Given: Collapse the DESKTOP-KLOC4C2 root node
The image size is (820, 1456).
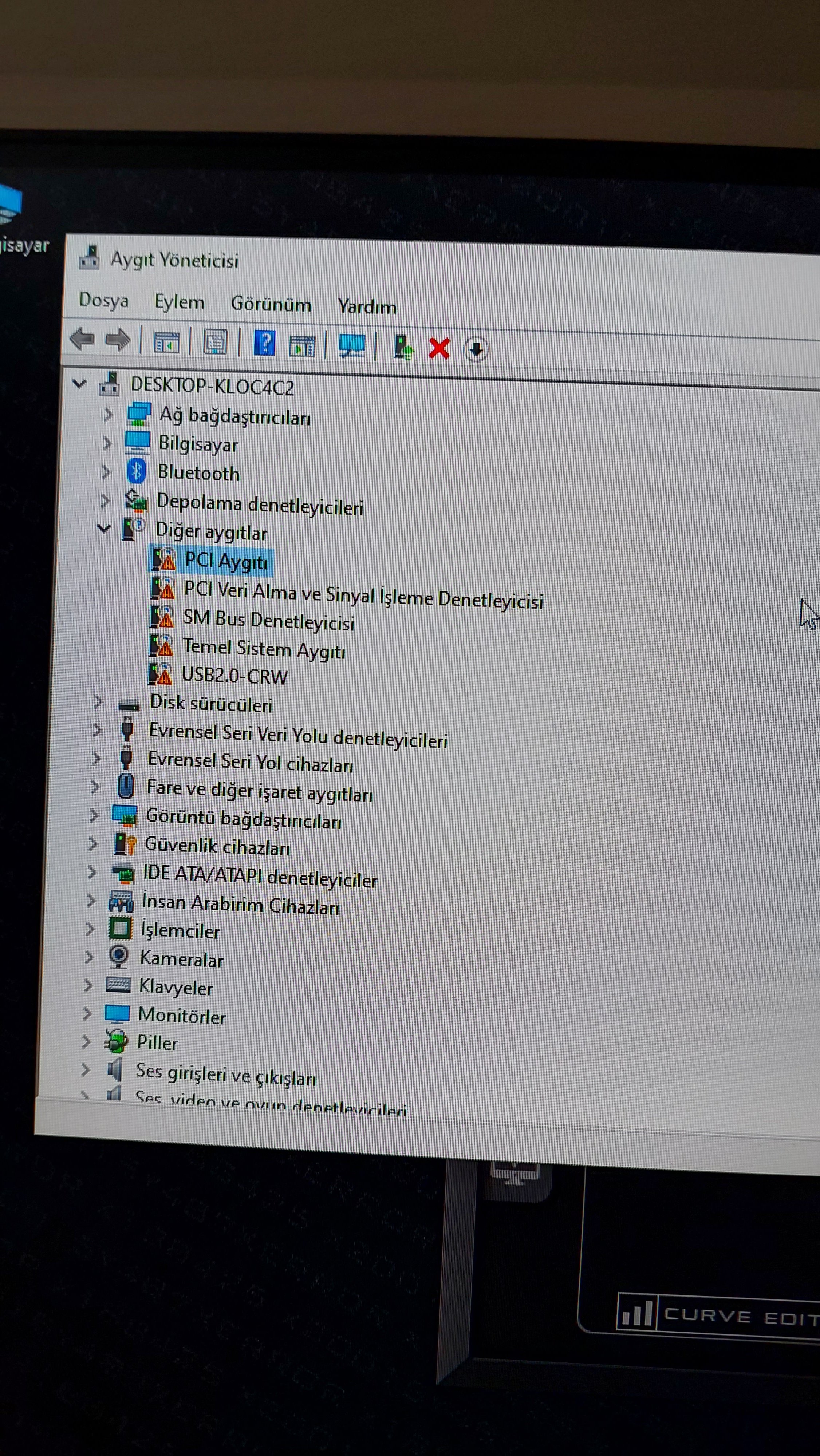Looking at the screenshot, I should [80, 384].
